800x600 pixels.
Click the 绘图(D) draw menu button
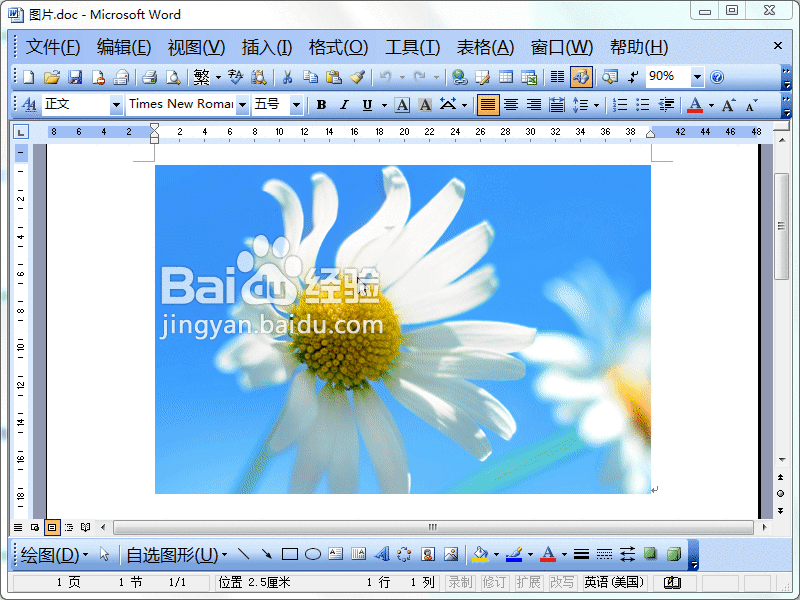54,555
